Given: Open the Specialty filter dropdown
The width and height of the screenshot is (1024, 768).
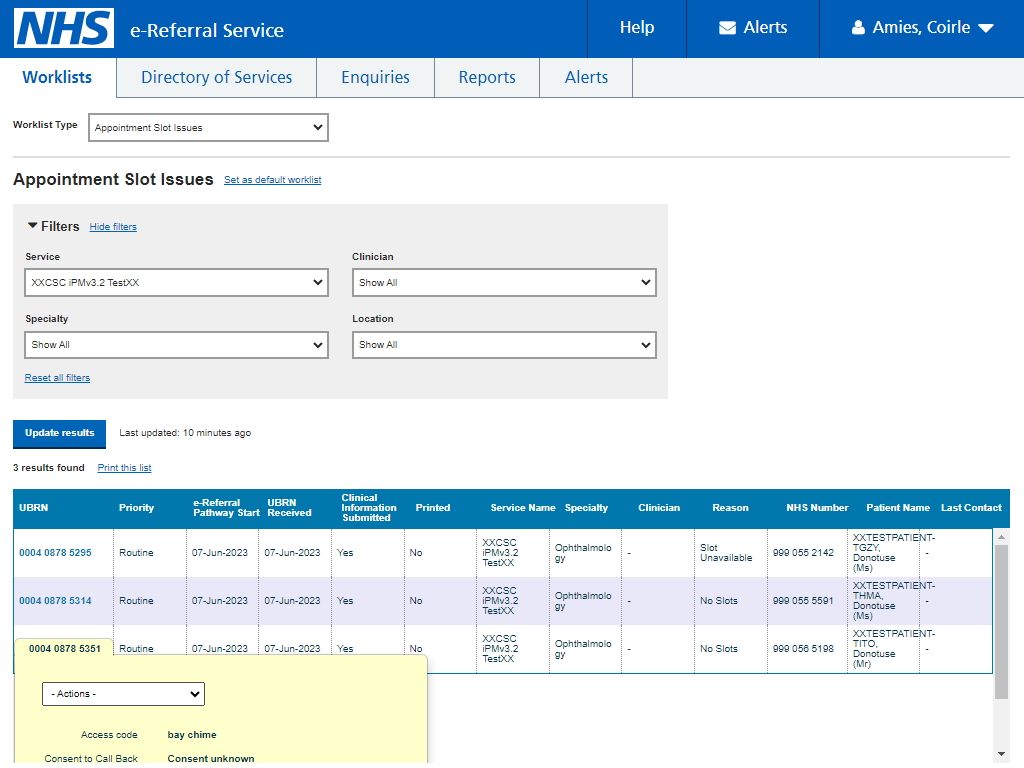Looking at the screenshot, I should click(176, 345).
